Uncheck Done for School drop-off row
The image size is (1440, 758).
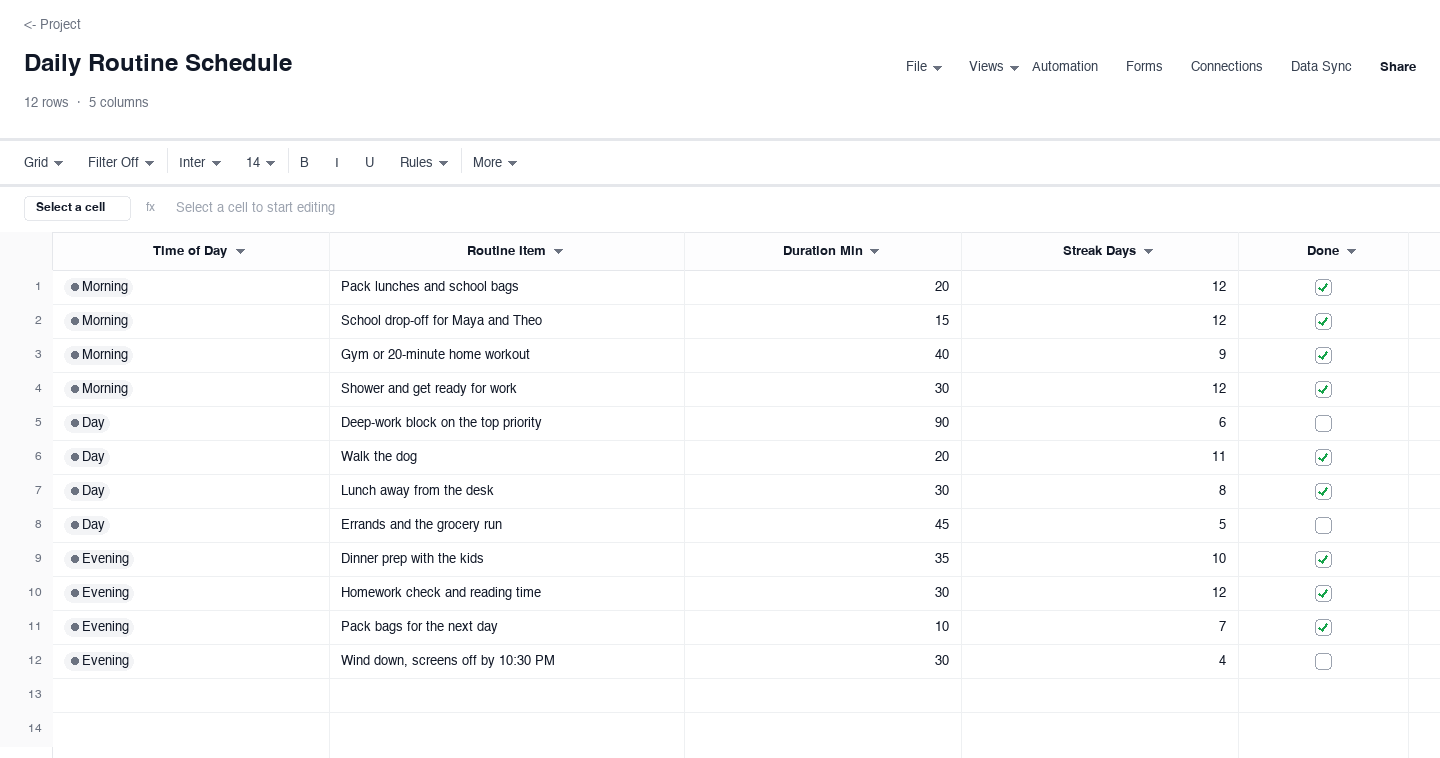(1323, 321)
